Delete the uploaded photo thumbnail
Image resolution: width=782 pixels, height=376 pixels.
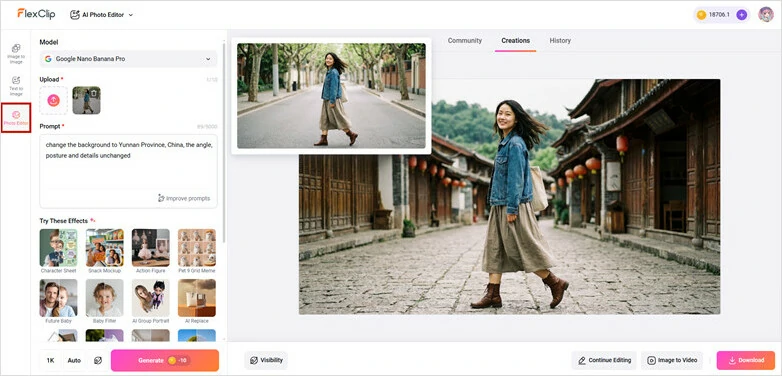click(x=94, y=93)
